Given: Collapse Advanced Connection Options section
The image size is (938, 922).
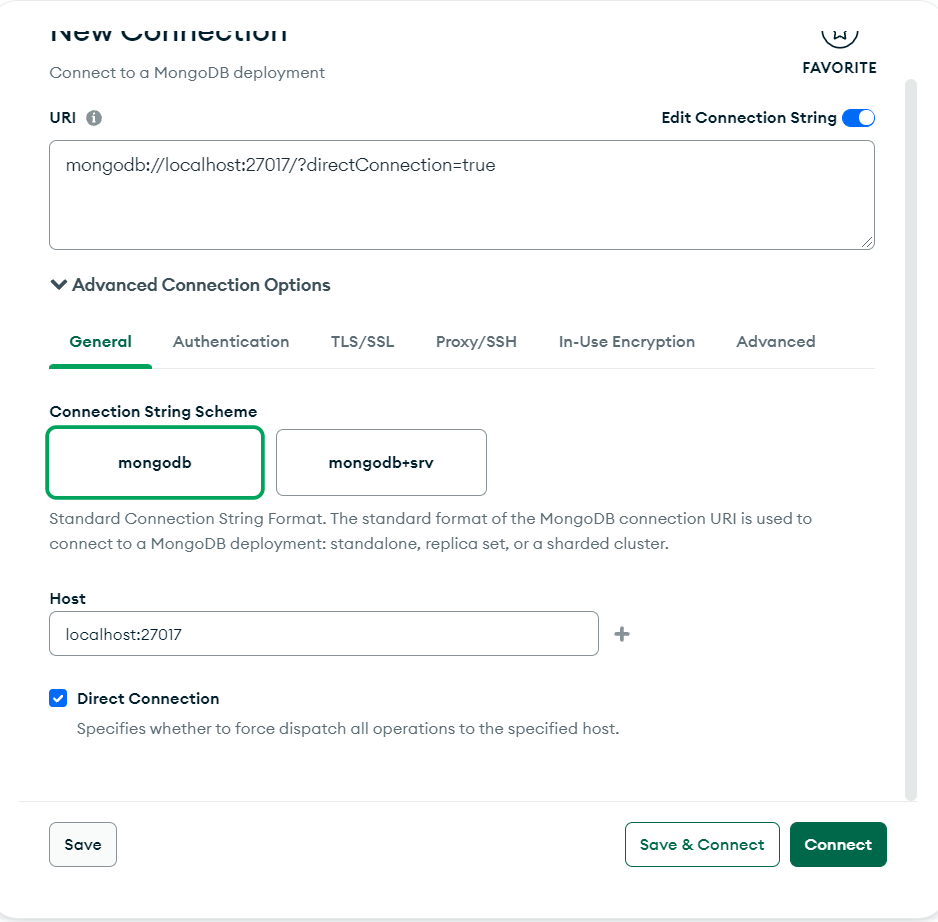Looking at the screenshot, I should (190, 285).
